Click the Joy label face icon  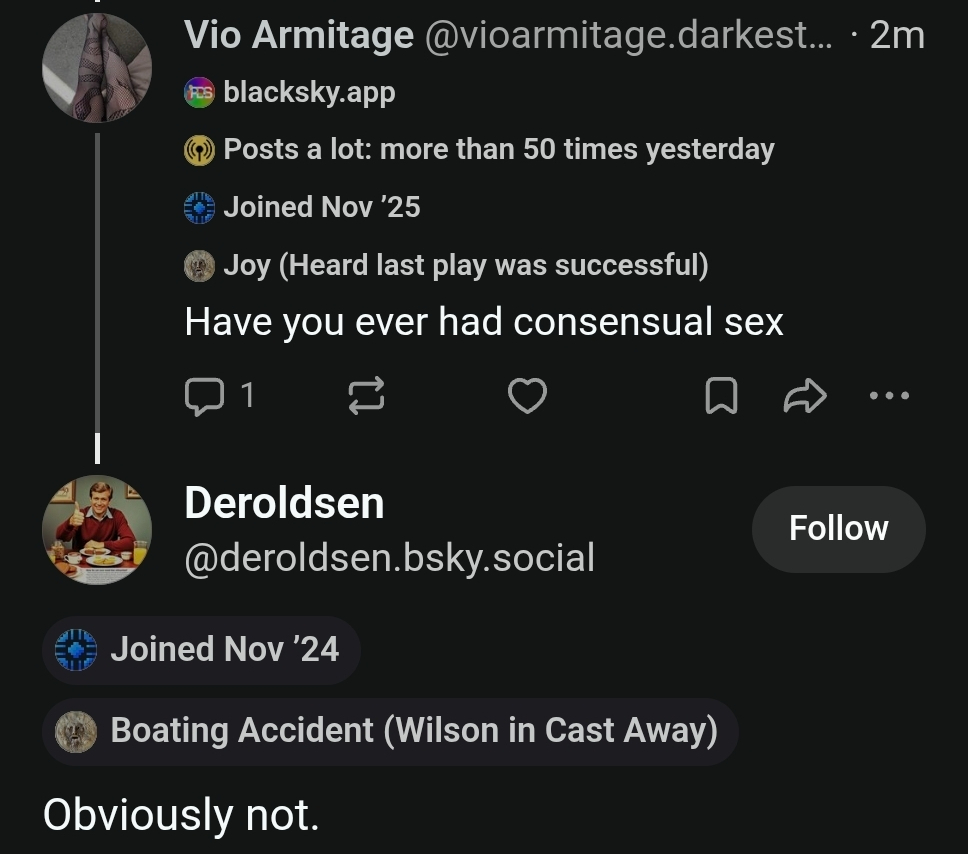(200, 266)
